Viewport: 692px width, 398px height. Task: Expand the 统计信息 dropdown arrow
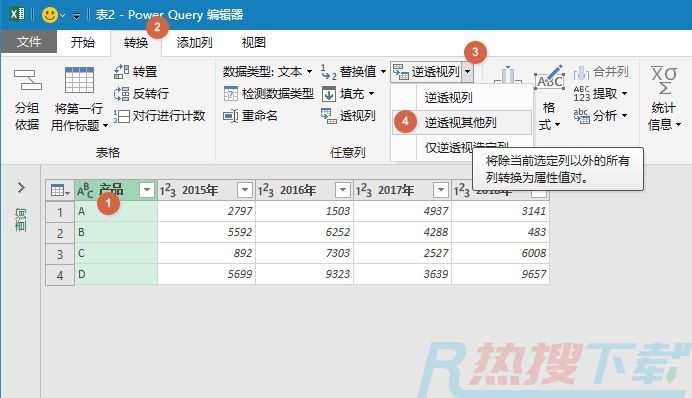pos(678,125)
